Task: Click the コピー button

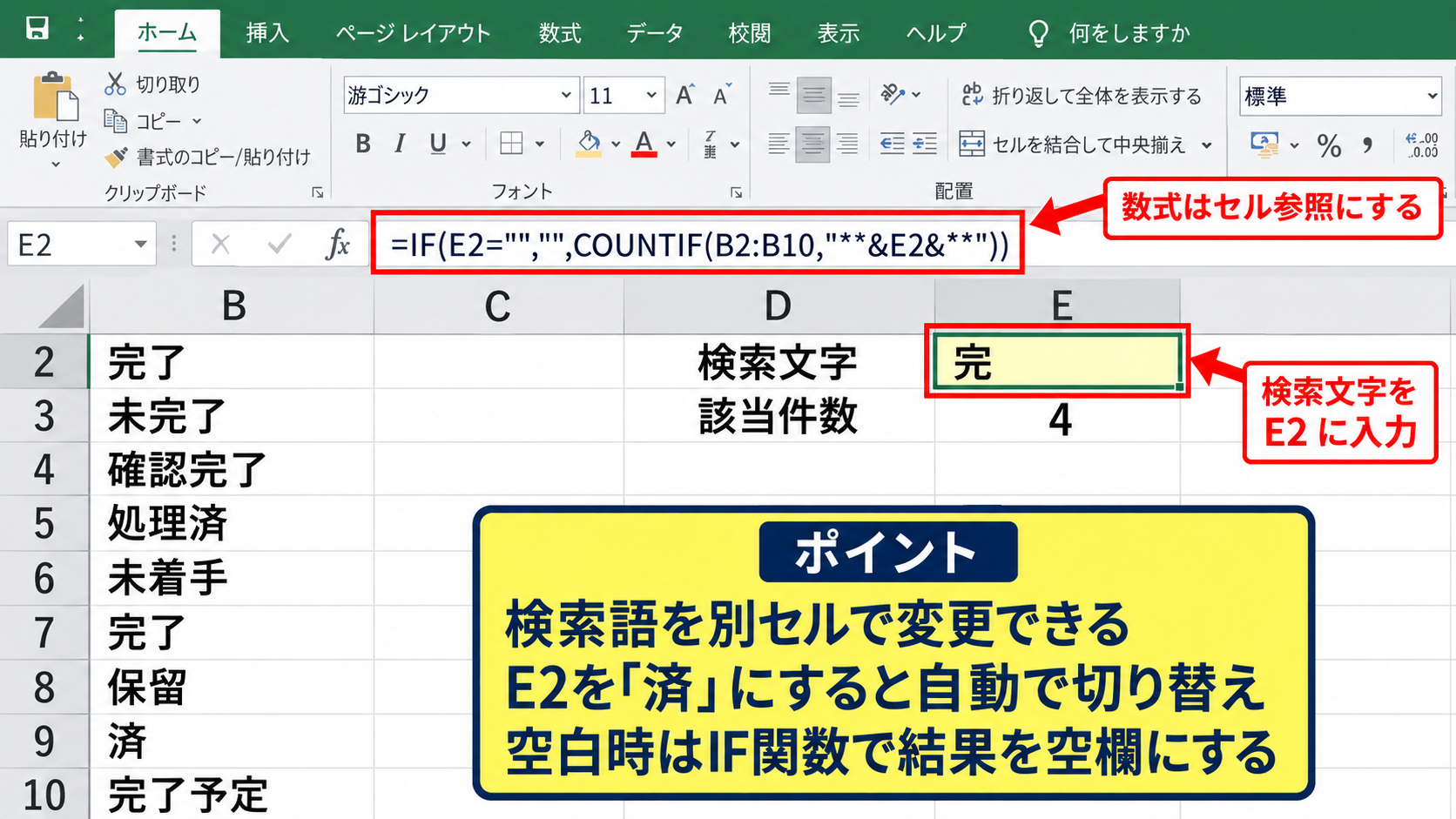Action: click(143, 121)
